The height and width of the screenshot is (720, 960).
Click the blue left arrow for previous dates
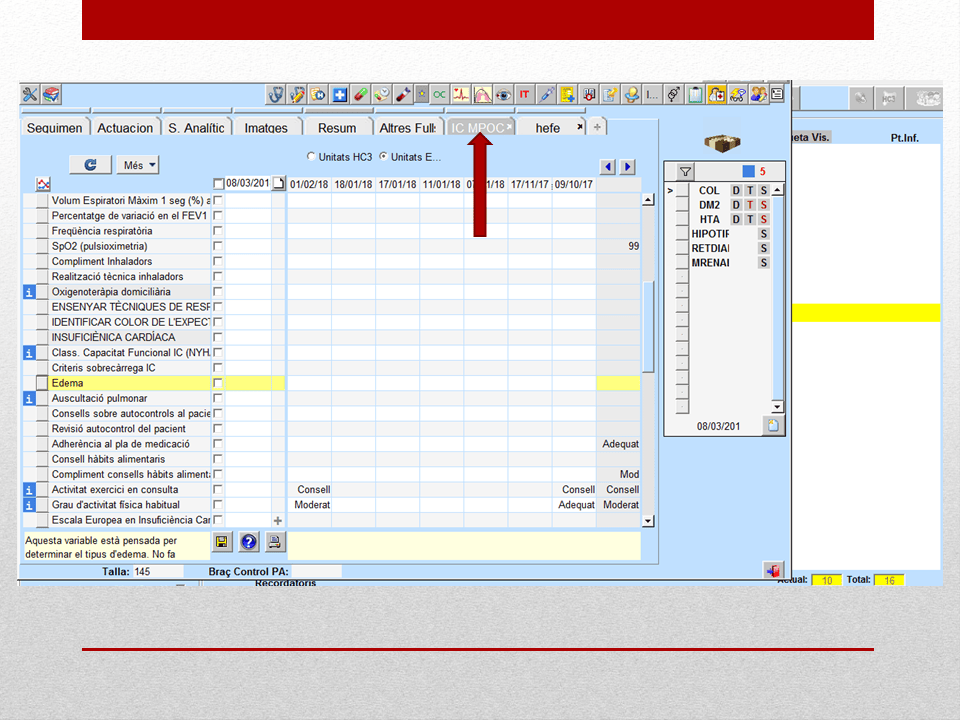point(607,167)
